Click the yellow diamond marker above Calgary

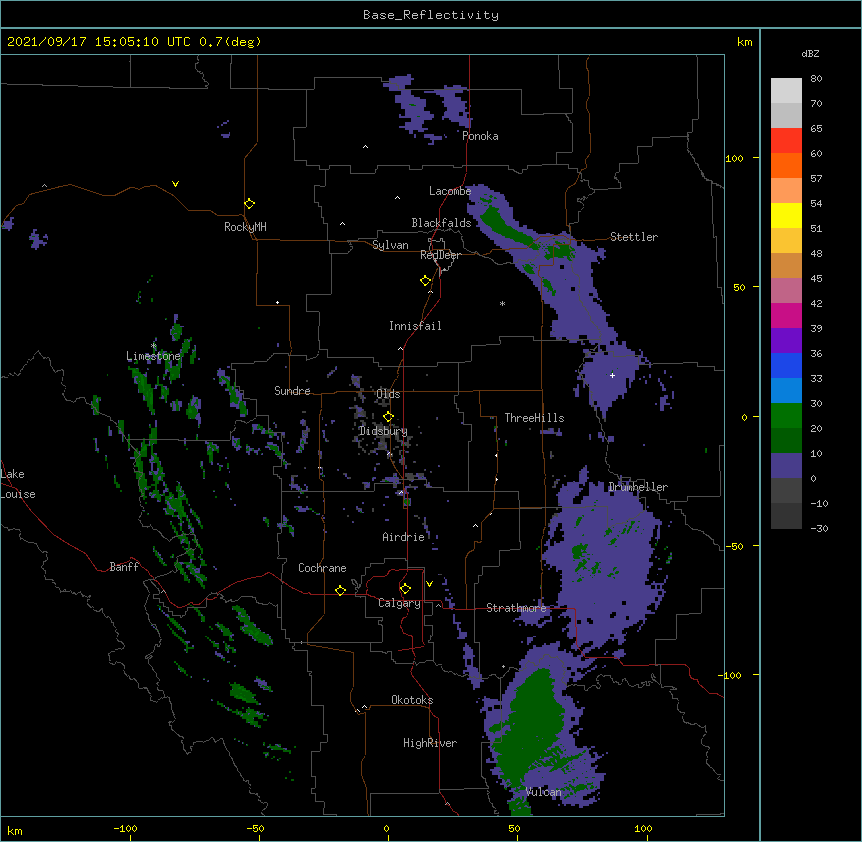pyautogui.click(x=405, y=589)
